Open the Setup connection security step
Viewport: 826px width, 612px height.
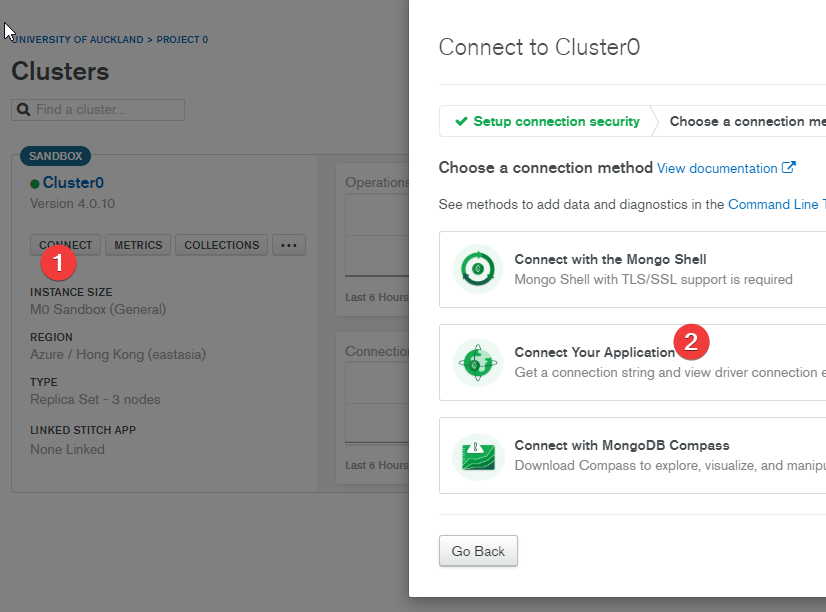tap(547, 121)
